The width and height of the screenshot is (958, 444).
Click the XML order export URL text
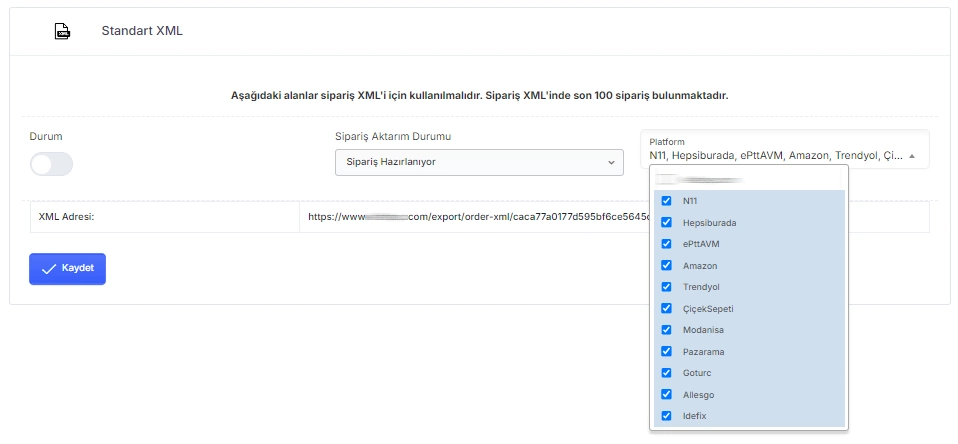click(x=478, y=216)
